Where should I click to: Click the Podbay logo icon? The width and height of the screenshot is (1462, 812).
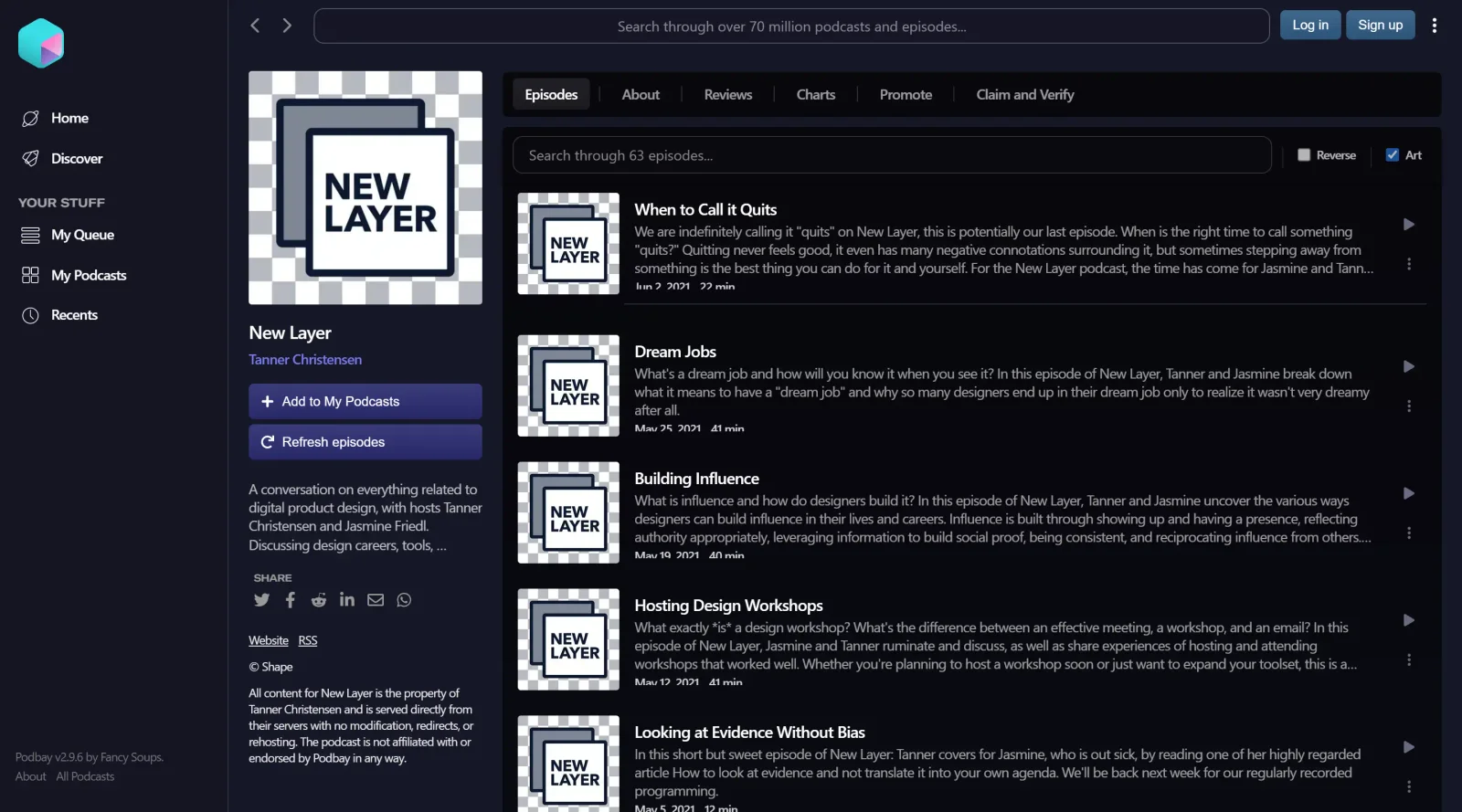tap(41, 43)
